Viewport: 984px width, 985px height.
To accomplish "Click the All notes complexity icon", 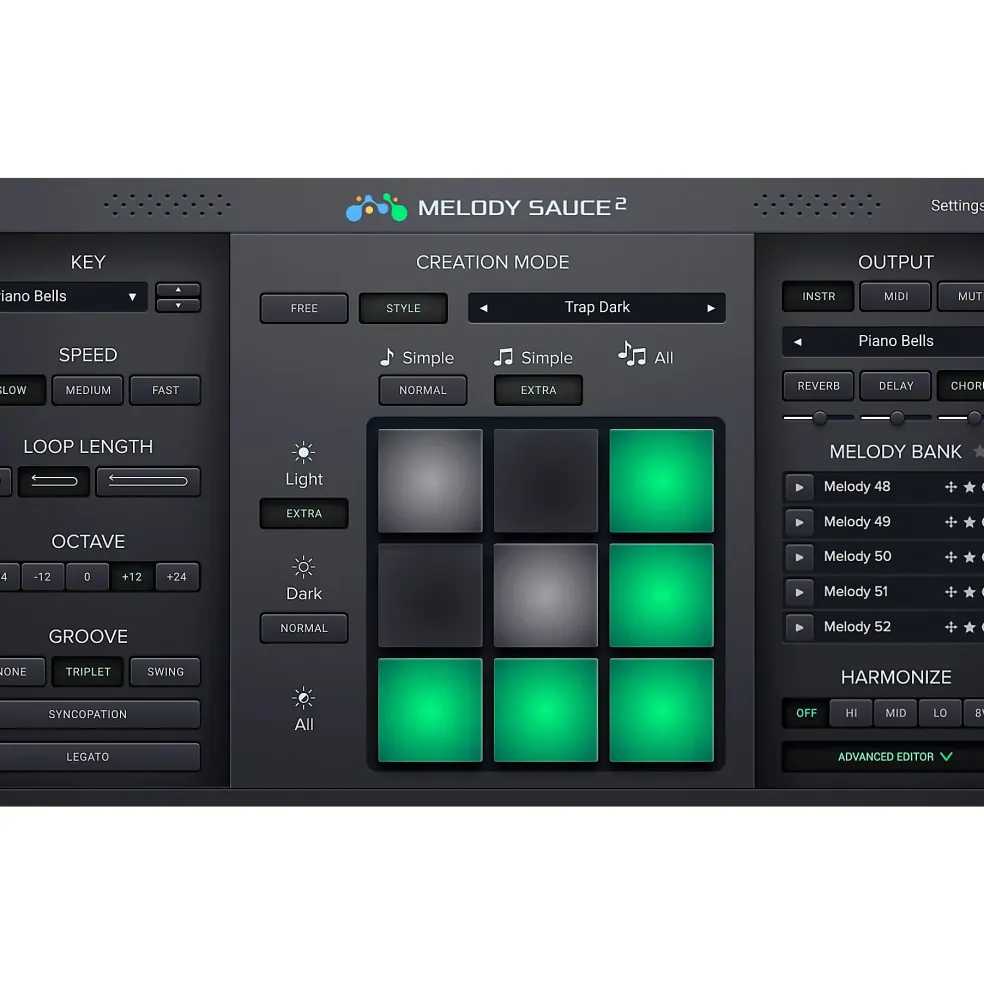I will pos(632,354).
